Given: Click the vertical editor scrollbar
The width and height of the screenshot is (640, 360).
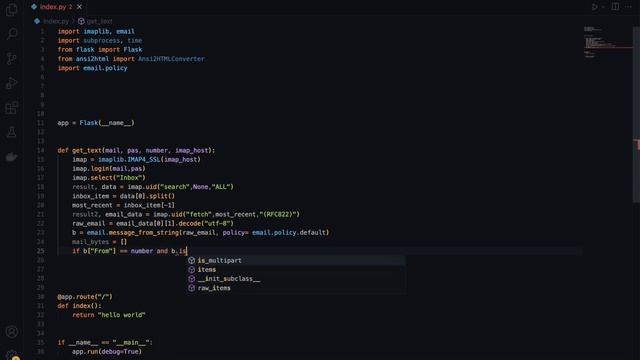Looking at the screenshot, I should (636, 114).
